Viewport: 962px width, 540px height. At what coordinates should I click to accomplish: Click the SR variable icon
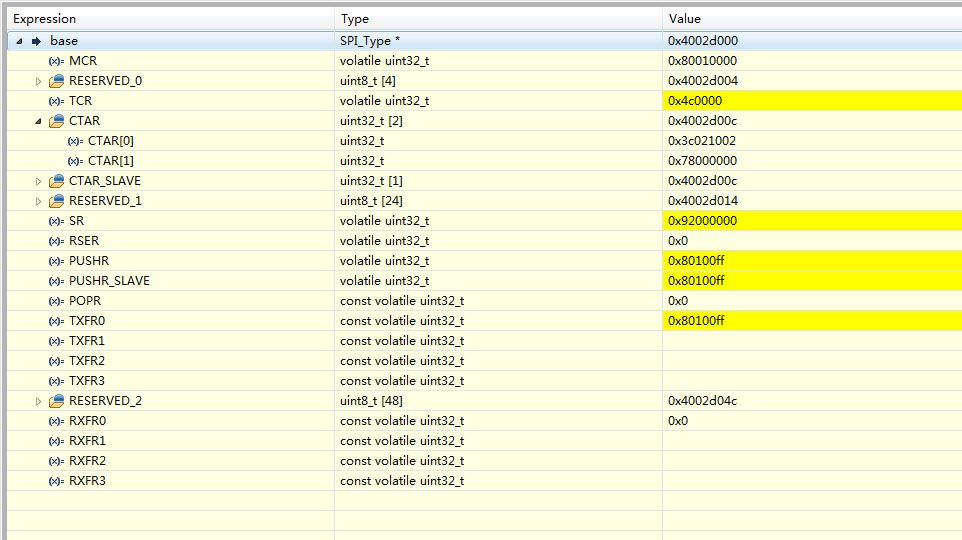coord(56,222)
